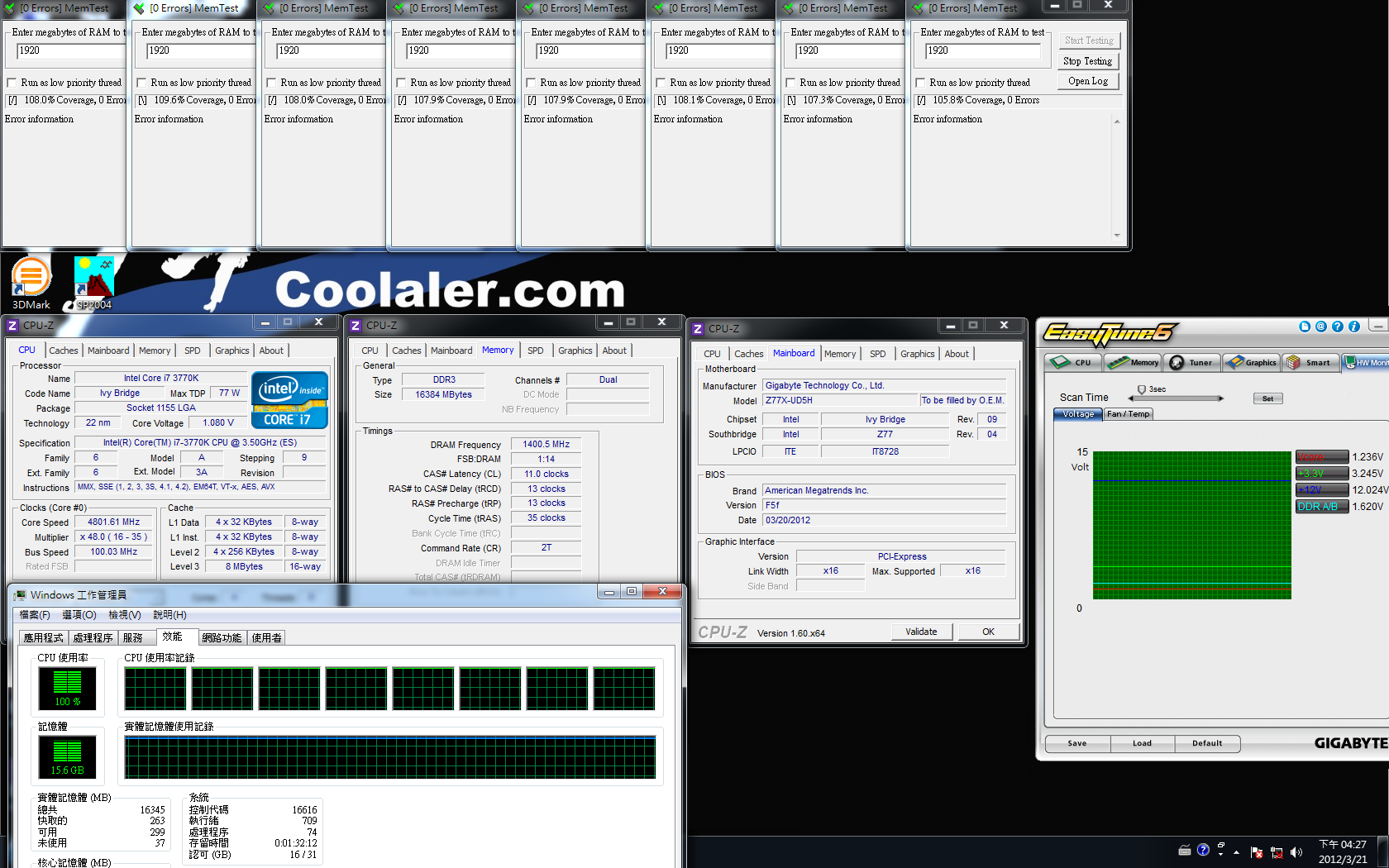Open 檢視(V) menu in Task Manager
Image resolution: width=1389 pixels, height=868 pixels.
(125, 615)
